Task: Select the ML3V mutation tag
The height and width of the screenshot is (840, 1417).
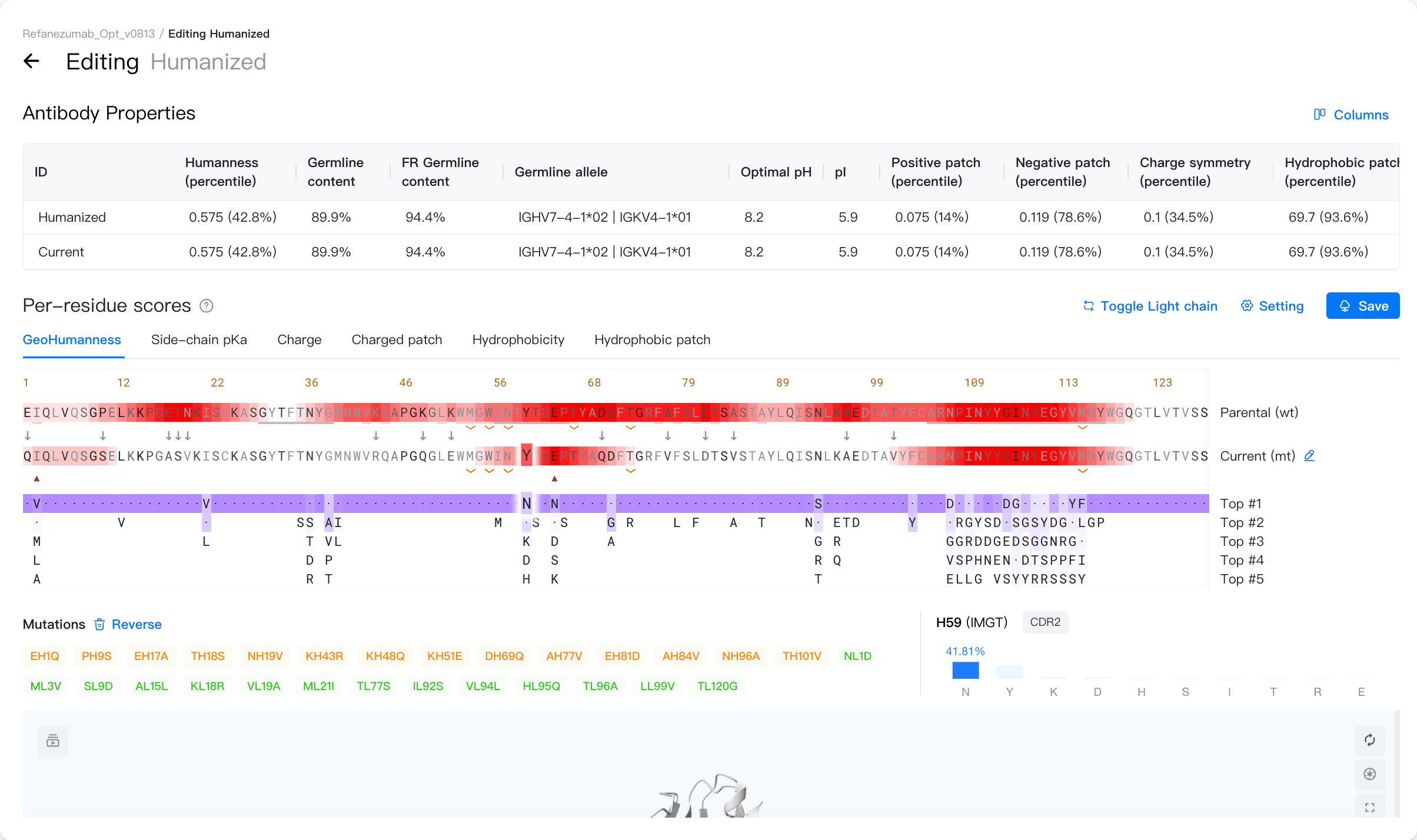Action: click(x=46, y=686)
